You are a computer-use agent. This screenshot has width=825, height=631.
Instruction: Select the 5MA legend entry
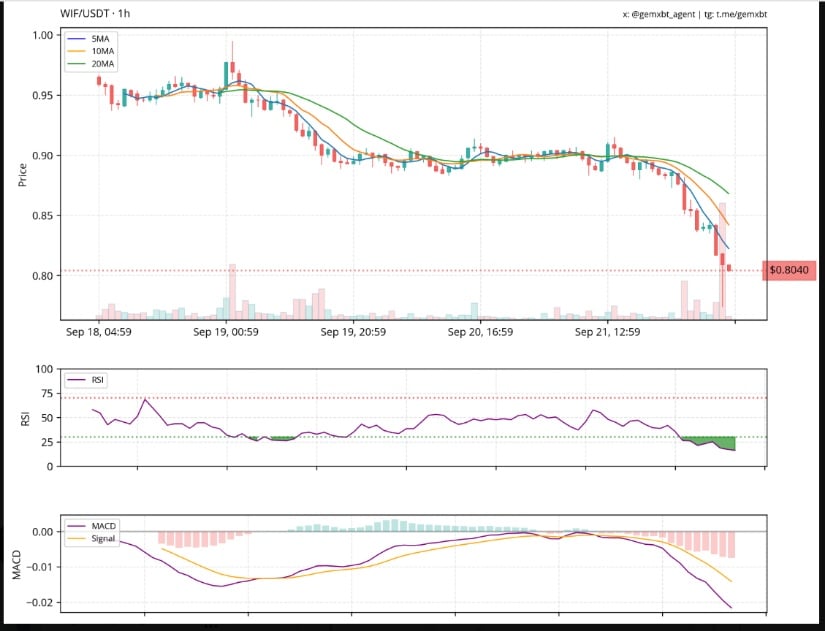91,39
